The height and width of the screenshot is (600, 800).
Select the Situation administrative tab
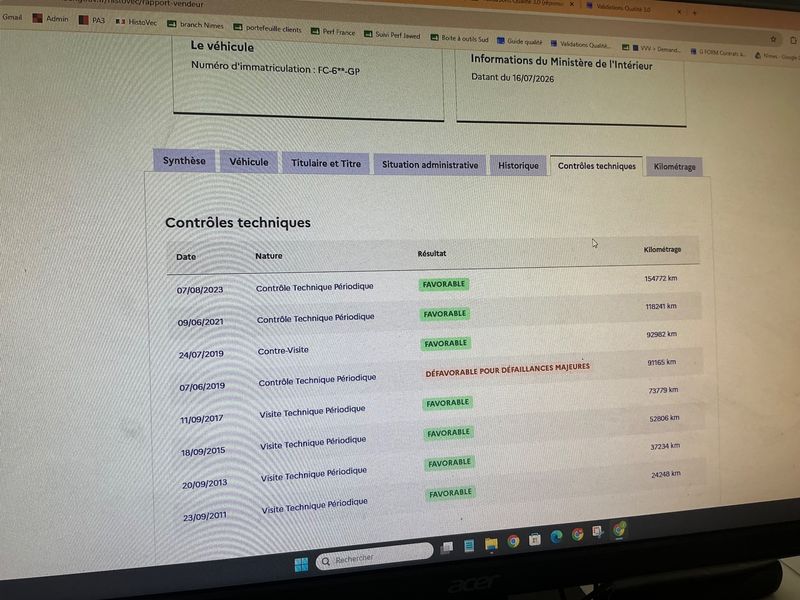point(430,165)
